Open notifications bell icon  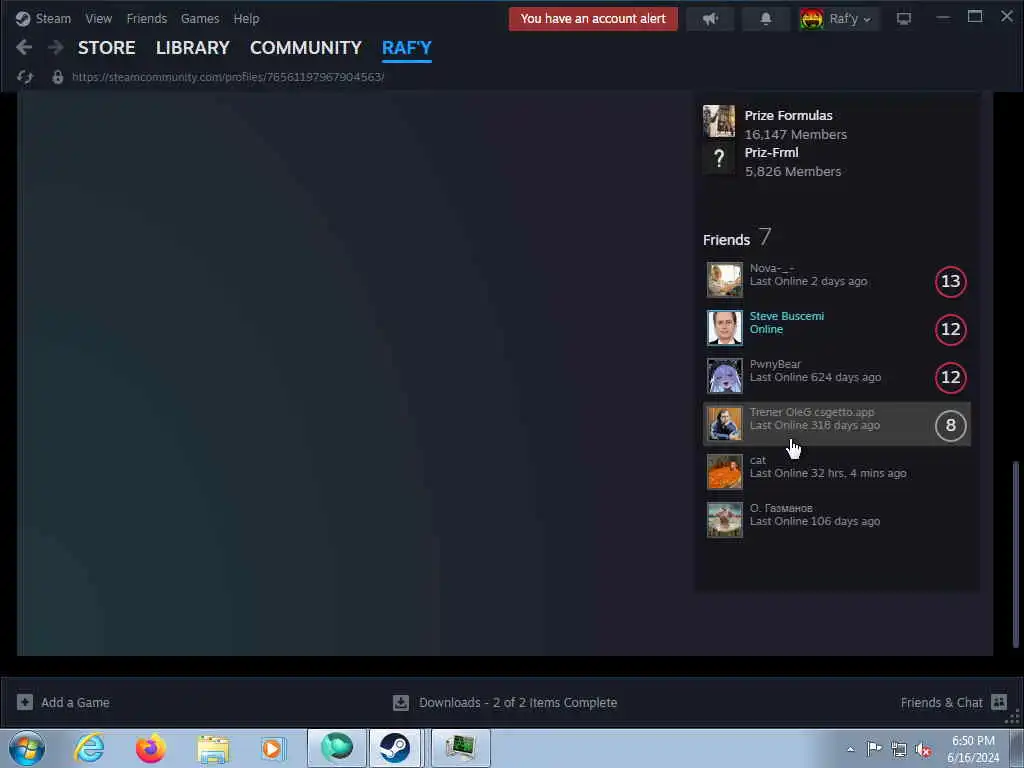tap(765, 19)
